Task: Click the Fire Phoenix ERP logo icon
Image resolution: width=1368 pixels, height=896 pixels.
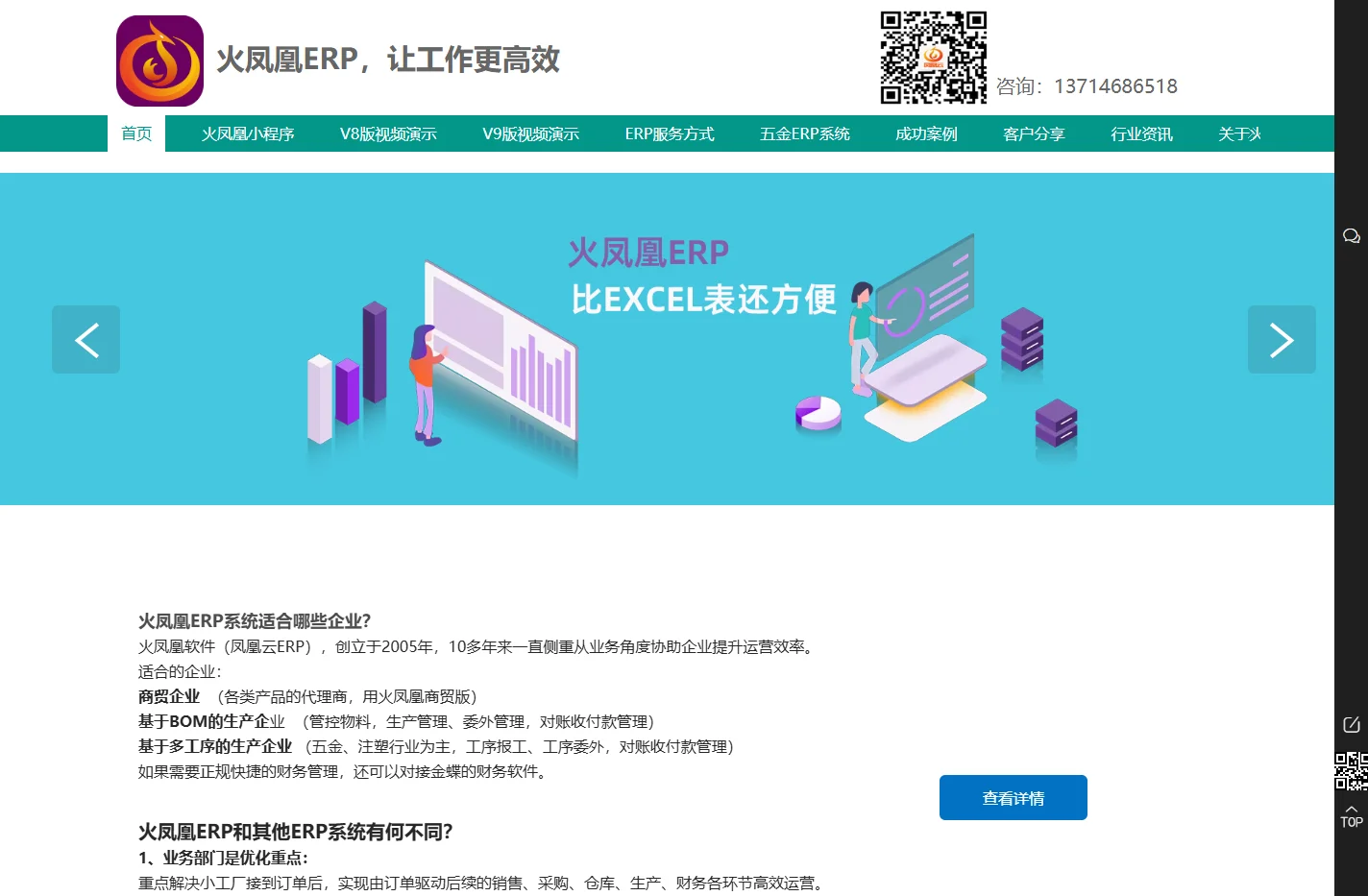Action: [159, 61]
